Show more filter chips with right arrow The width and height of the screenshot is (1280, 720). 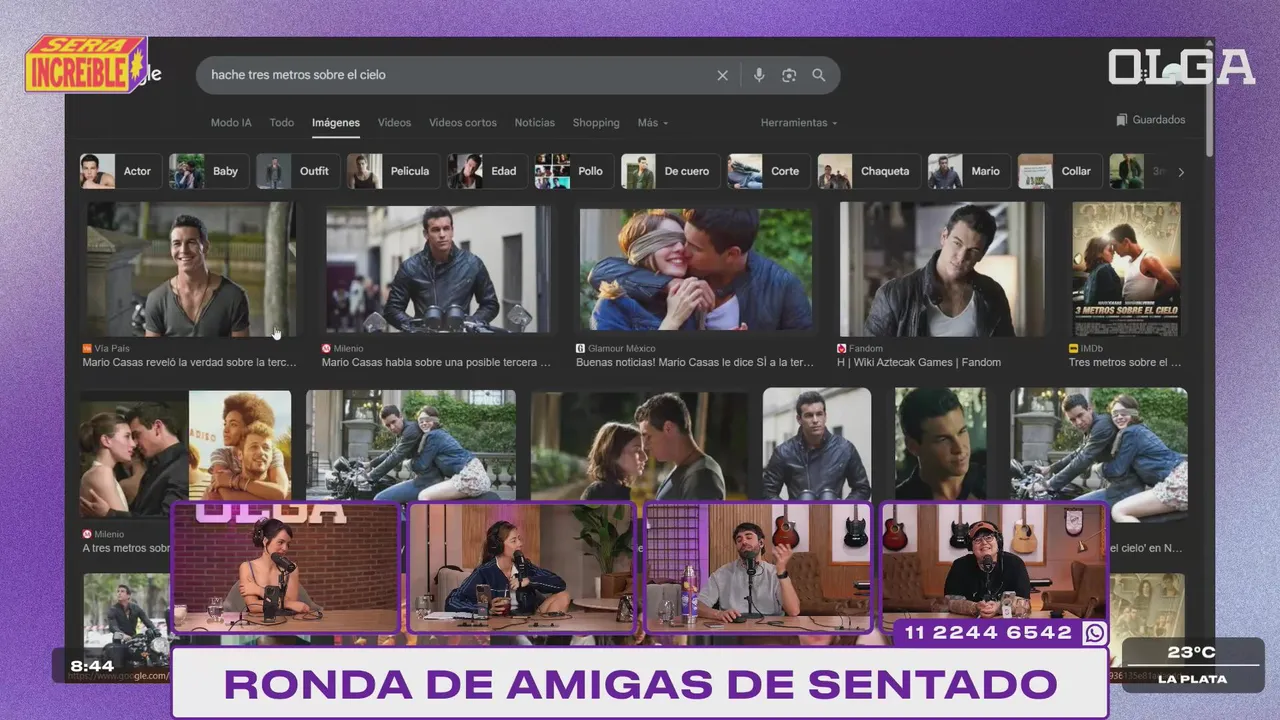click(1181, 172)
